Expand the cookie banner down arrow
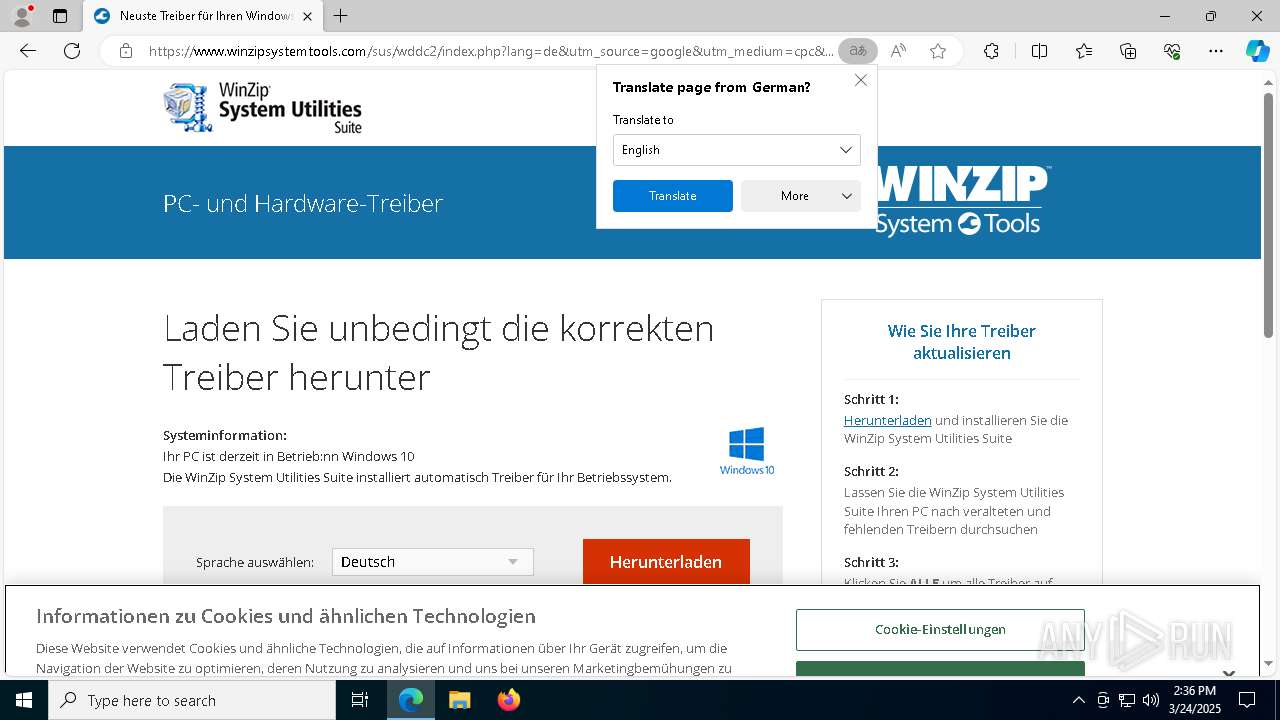The height and width of the screenshot is (720, 1280). [x=1229, y=674]
